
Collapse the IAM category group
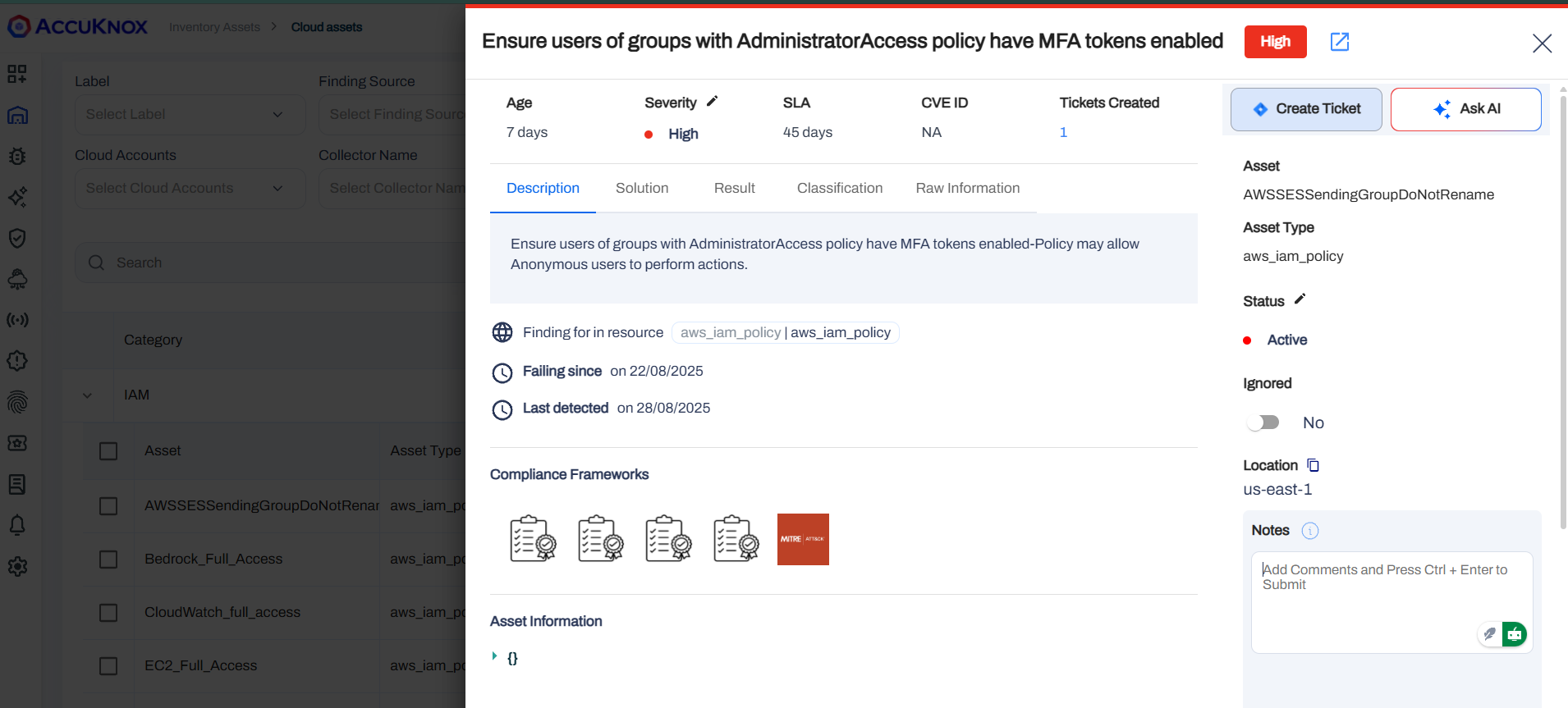point(88,395)
